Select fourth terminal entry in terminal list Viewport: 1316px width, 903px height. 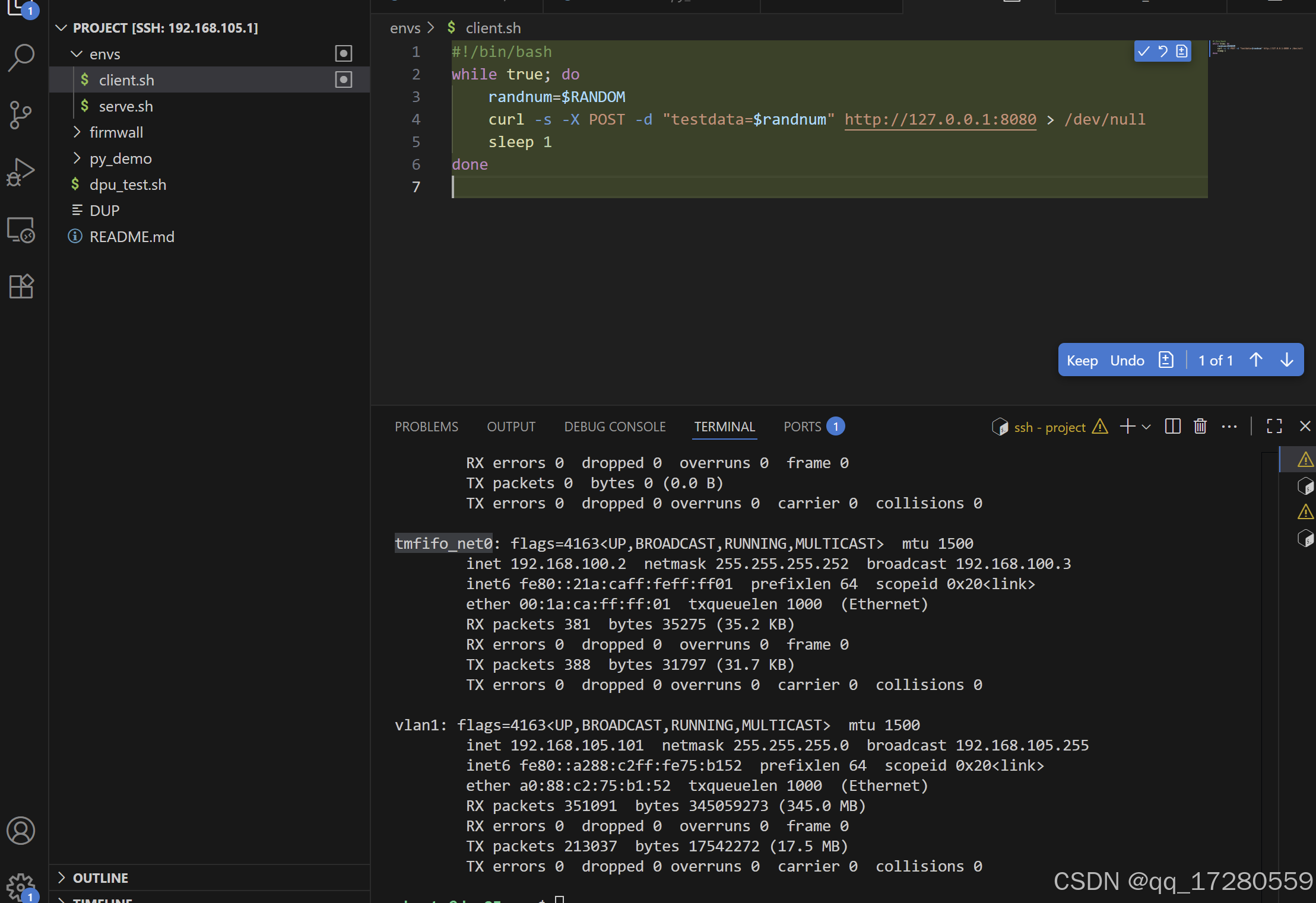pyautogui.click(x=1305, y=538)
